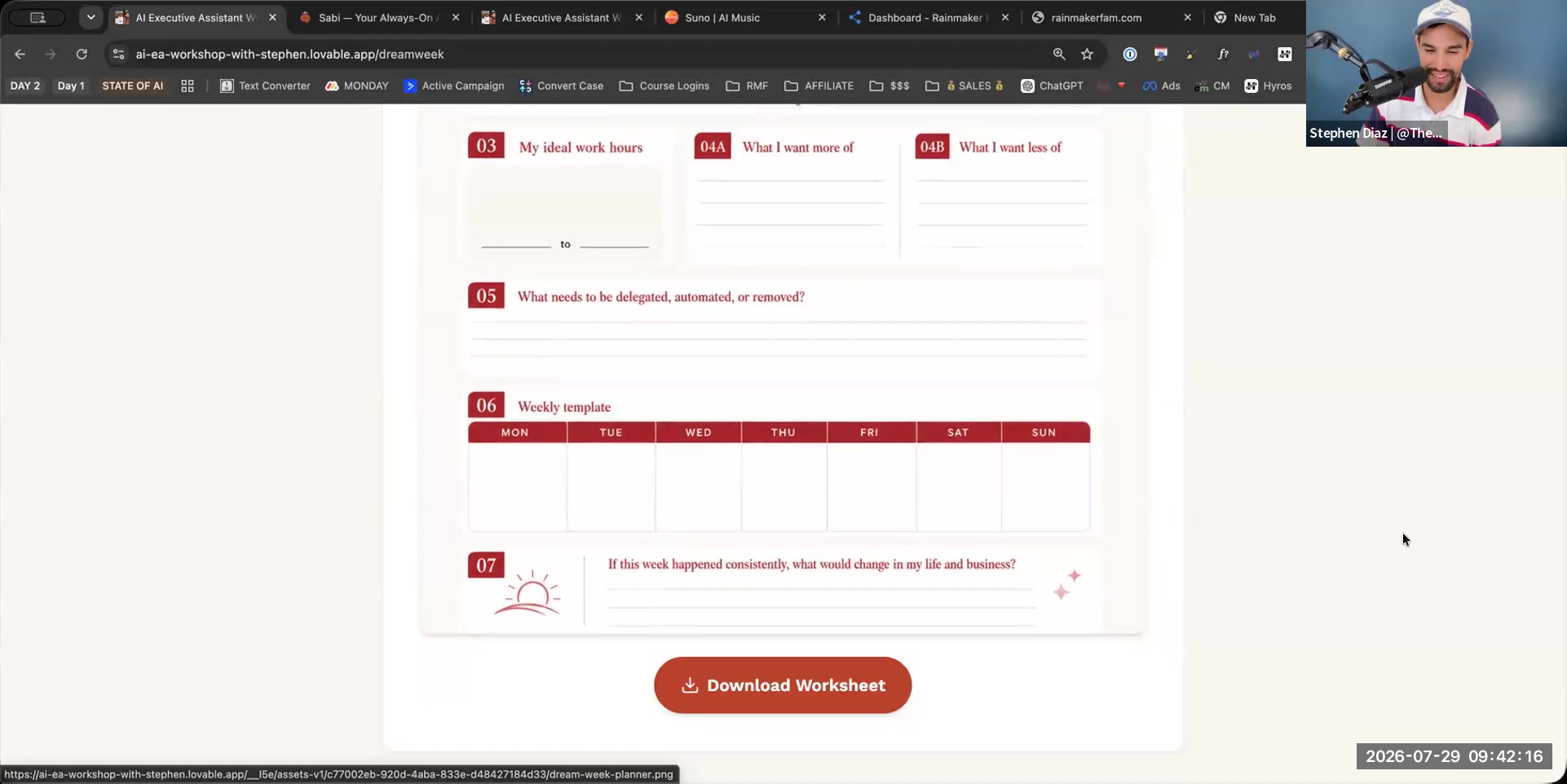
Task: Close the Sabi tab
Action: pos(456,17)
